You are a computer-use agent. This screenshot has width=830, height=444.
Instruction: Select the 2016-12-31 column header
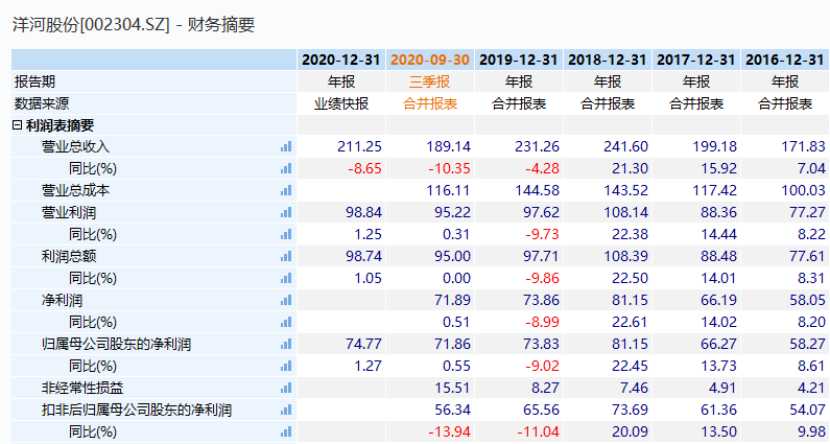785,60
